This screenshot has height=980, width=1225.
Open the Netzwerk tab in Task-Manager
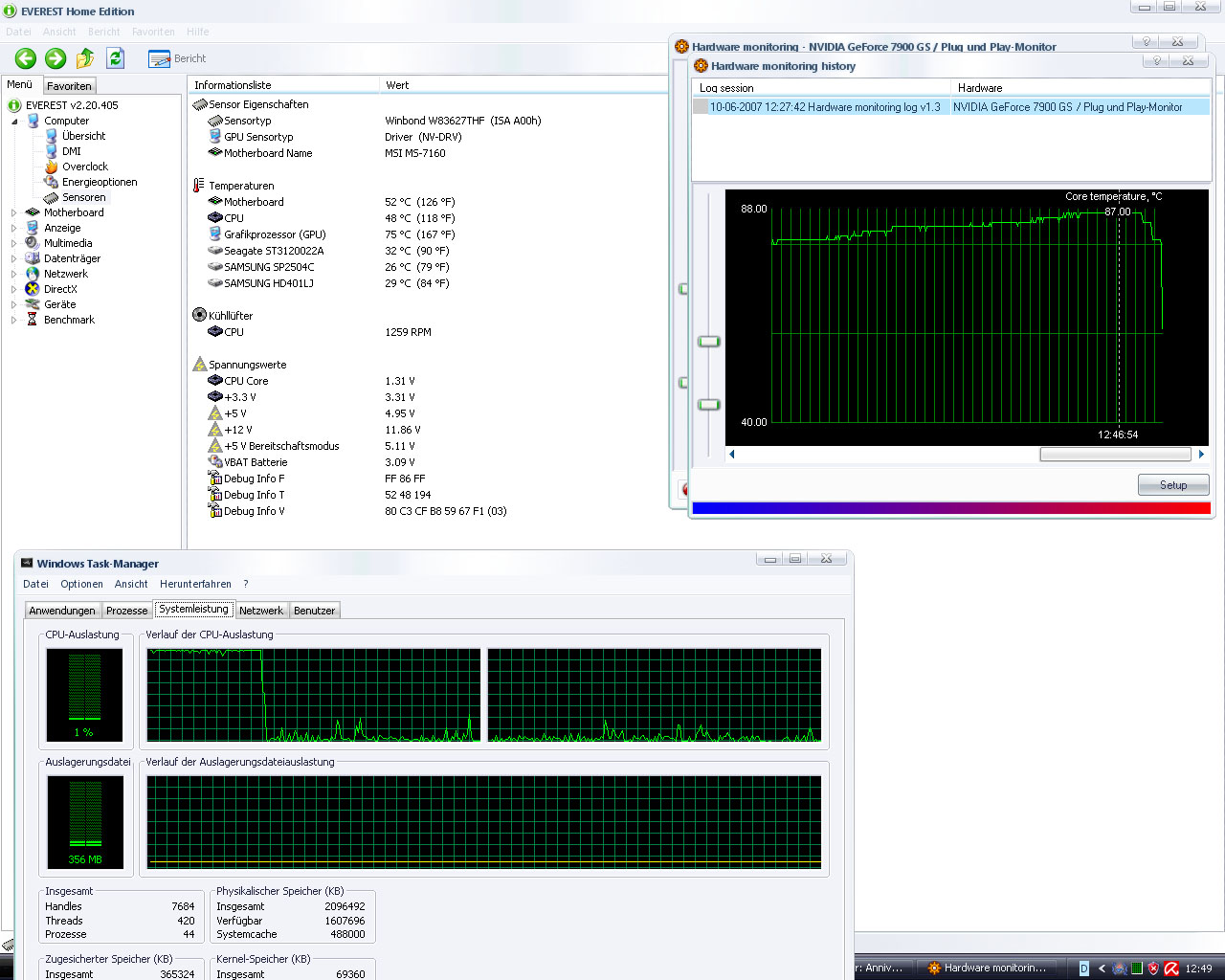pyautogui.click(x=261, y=611)
